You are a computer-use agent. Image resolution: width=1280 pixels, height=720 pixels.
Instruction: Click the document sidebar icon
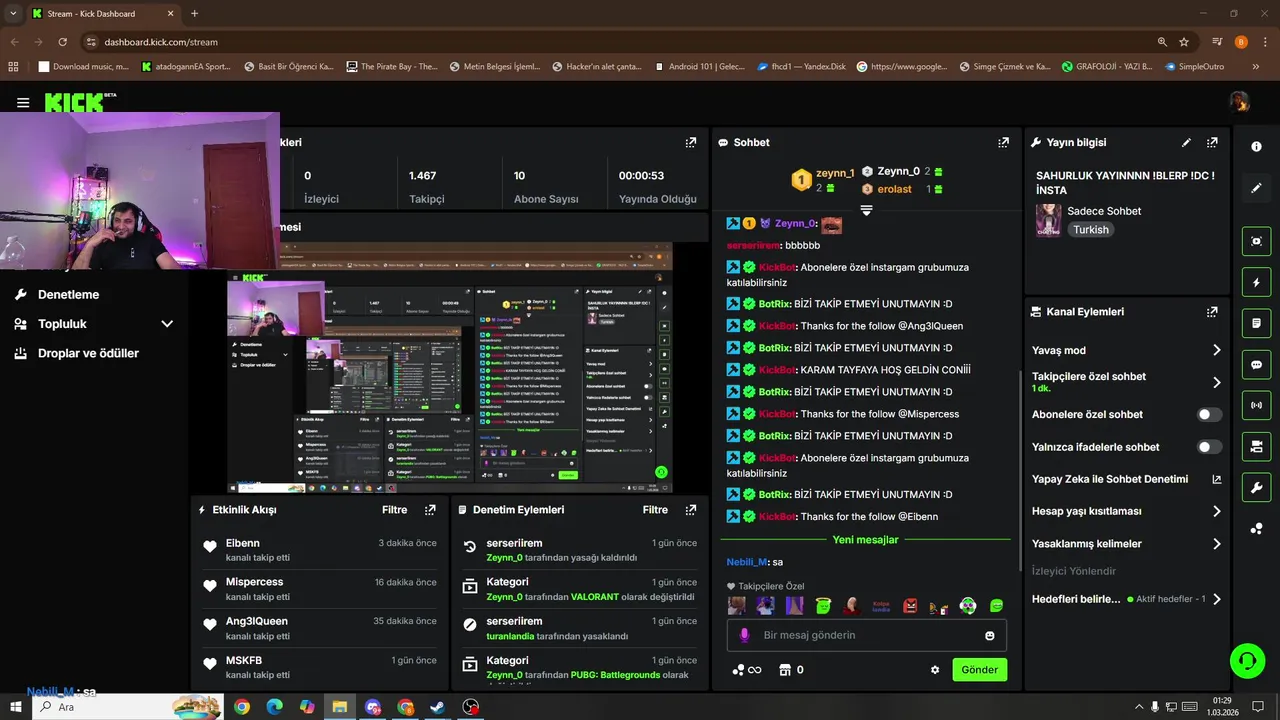coord(1256,324)
